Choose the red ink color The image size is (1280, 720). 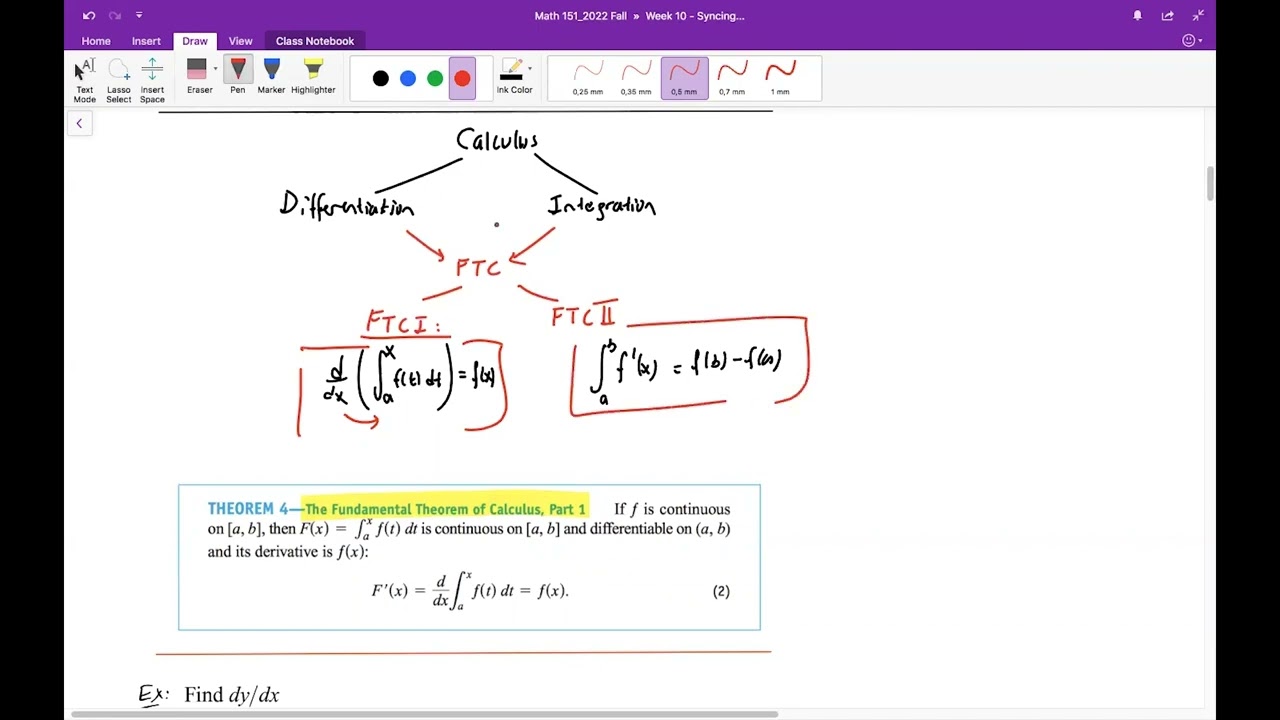[x=462, y=78]
